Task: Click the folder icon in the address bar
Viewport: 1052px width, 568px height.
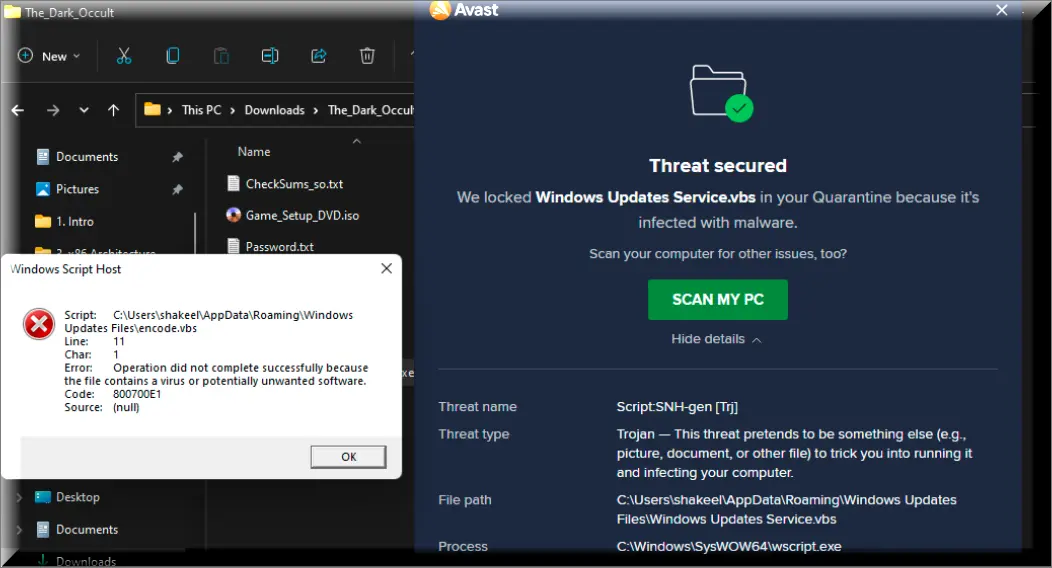Action: pos(153,109)
